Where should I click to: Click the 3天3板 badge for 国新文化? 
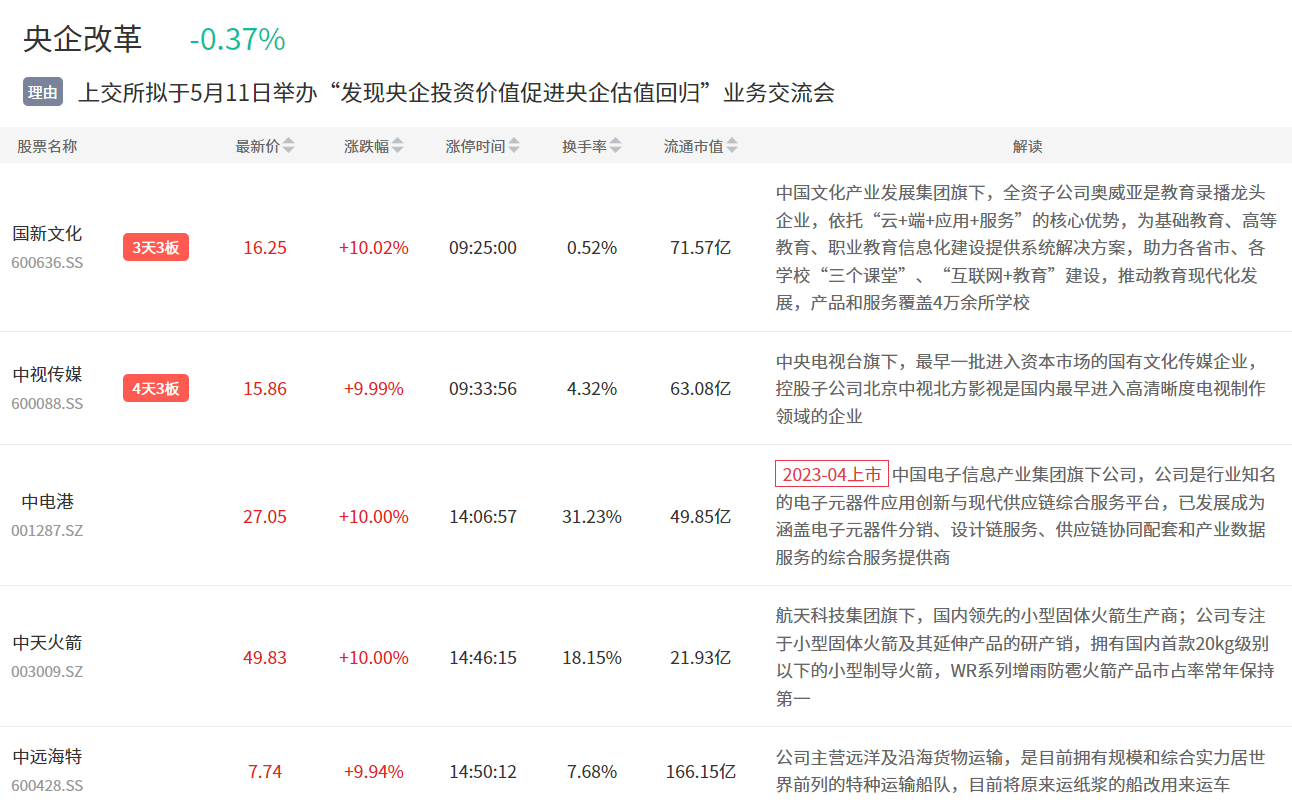click(x=156, y=247)
